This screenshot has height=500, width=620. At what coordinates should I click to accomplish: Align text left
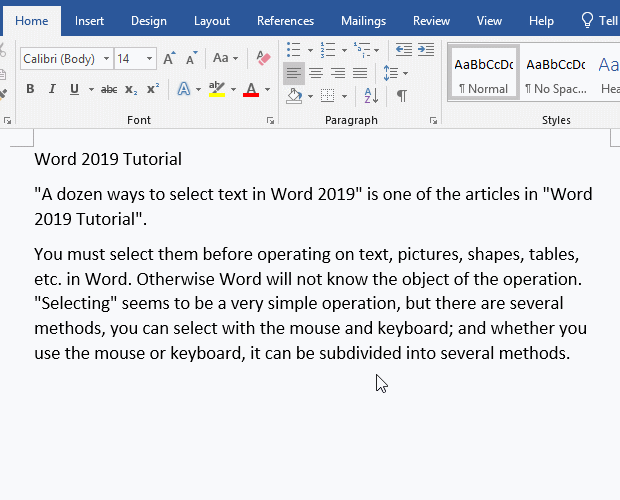pyautogui.click(x=294, y=73)
